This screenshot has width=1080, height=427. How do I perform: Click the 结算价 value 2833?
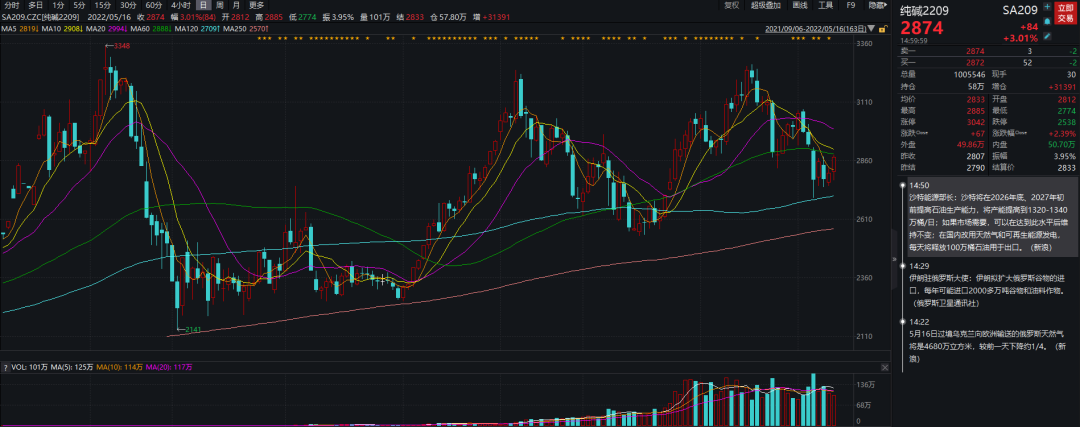click(x=1066, y=168)
